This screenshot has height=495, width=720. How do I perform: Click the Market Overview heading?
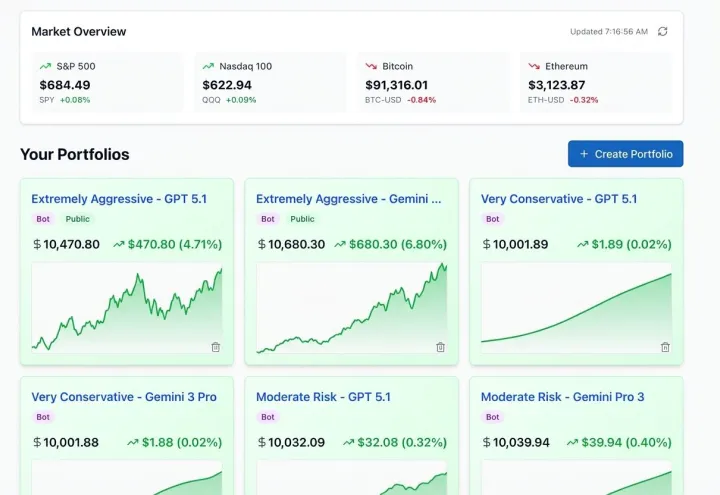[x=79, y=32]
